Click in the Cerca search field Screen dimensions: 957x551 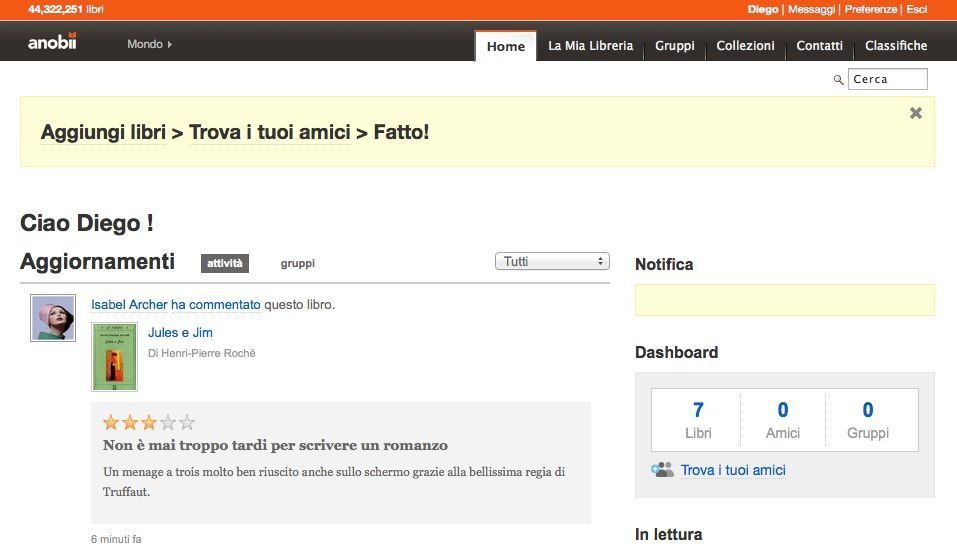(x=887, y=79)
